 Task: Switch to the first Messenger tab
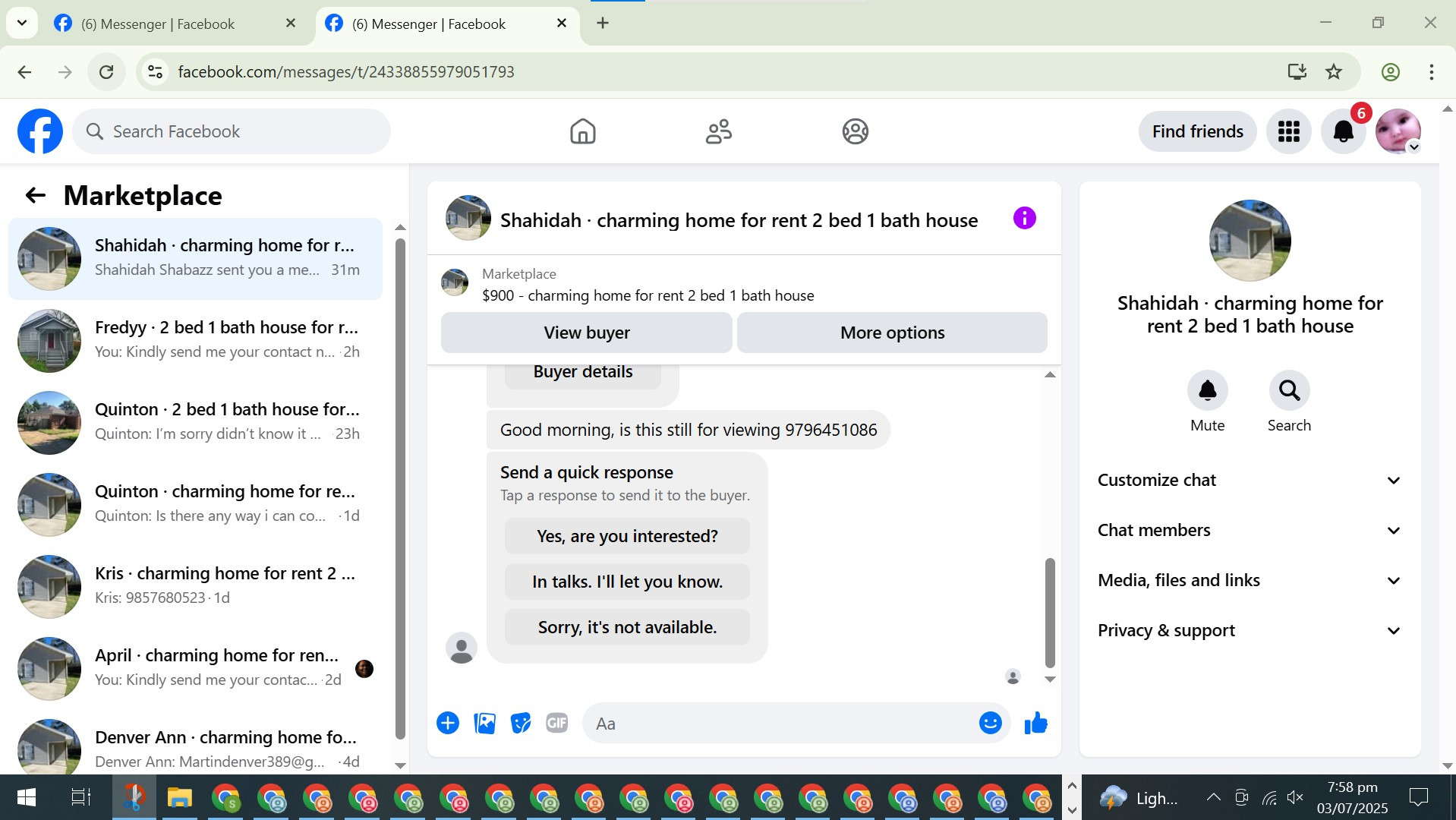click(176, 24)
